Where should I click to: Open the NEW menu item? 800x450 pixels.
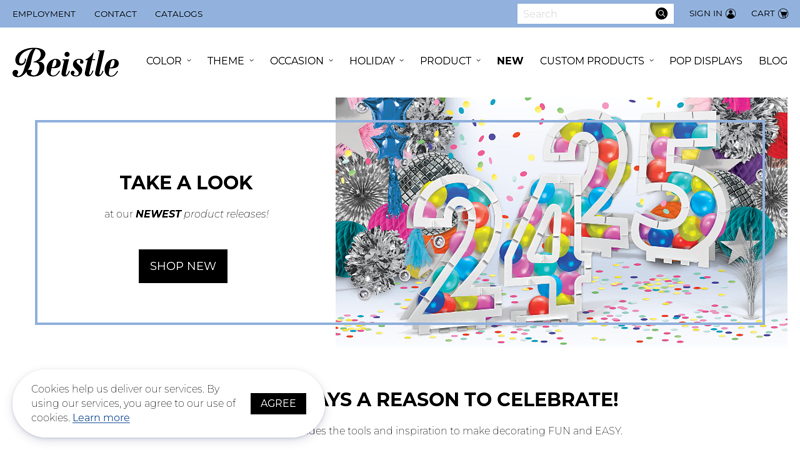(510, 61)
